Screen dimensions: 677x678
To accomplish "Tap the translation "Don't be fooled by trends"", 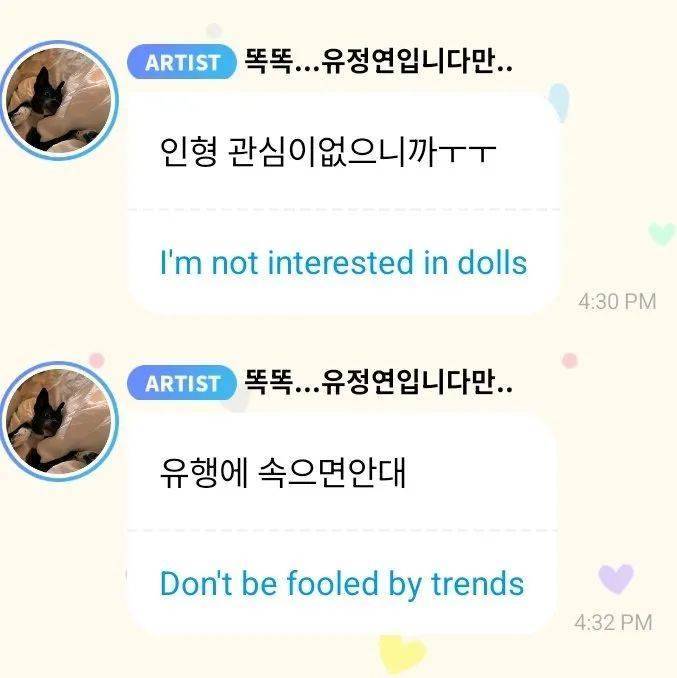I will [x=342, y=584].
